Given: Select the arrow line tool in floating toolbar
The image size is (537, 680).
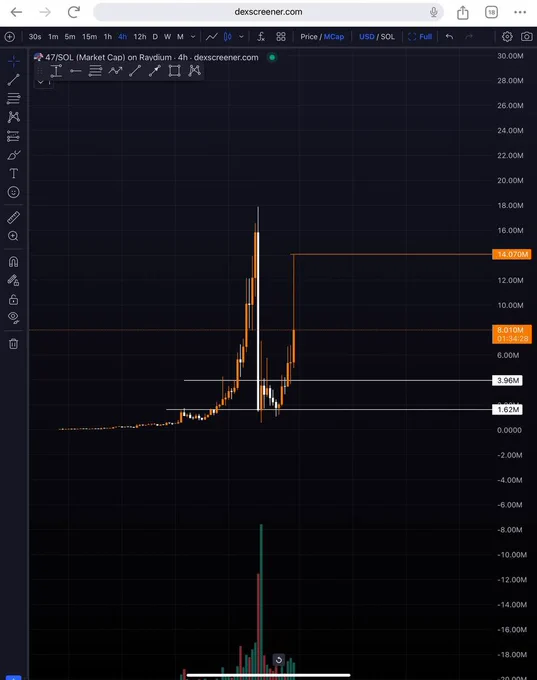Looking at the screenshot, I should 155,71.
